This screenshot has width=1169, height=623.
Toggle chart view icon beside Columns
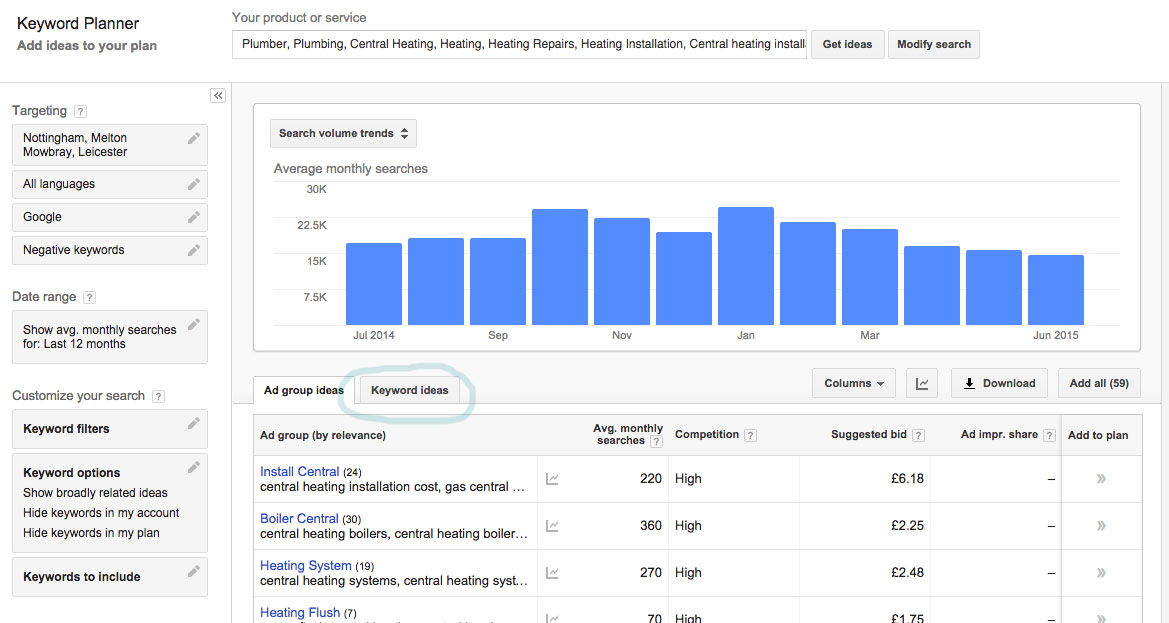pos(922,383)
